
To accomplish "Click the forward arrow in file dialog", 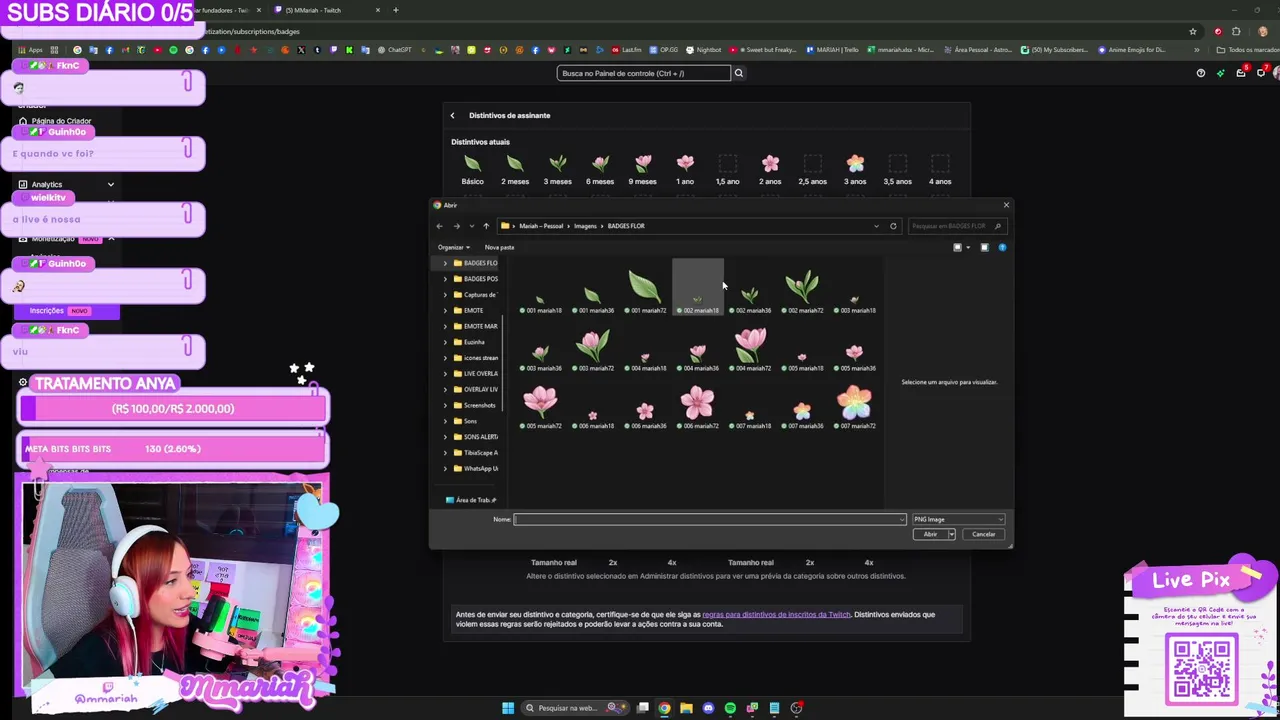I will click(456, 226).
